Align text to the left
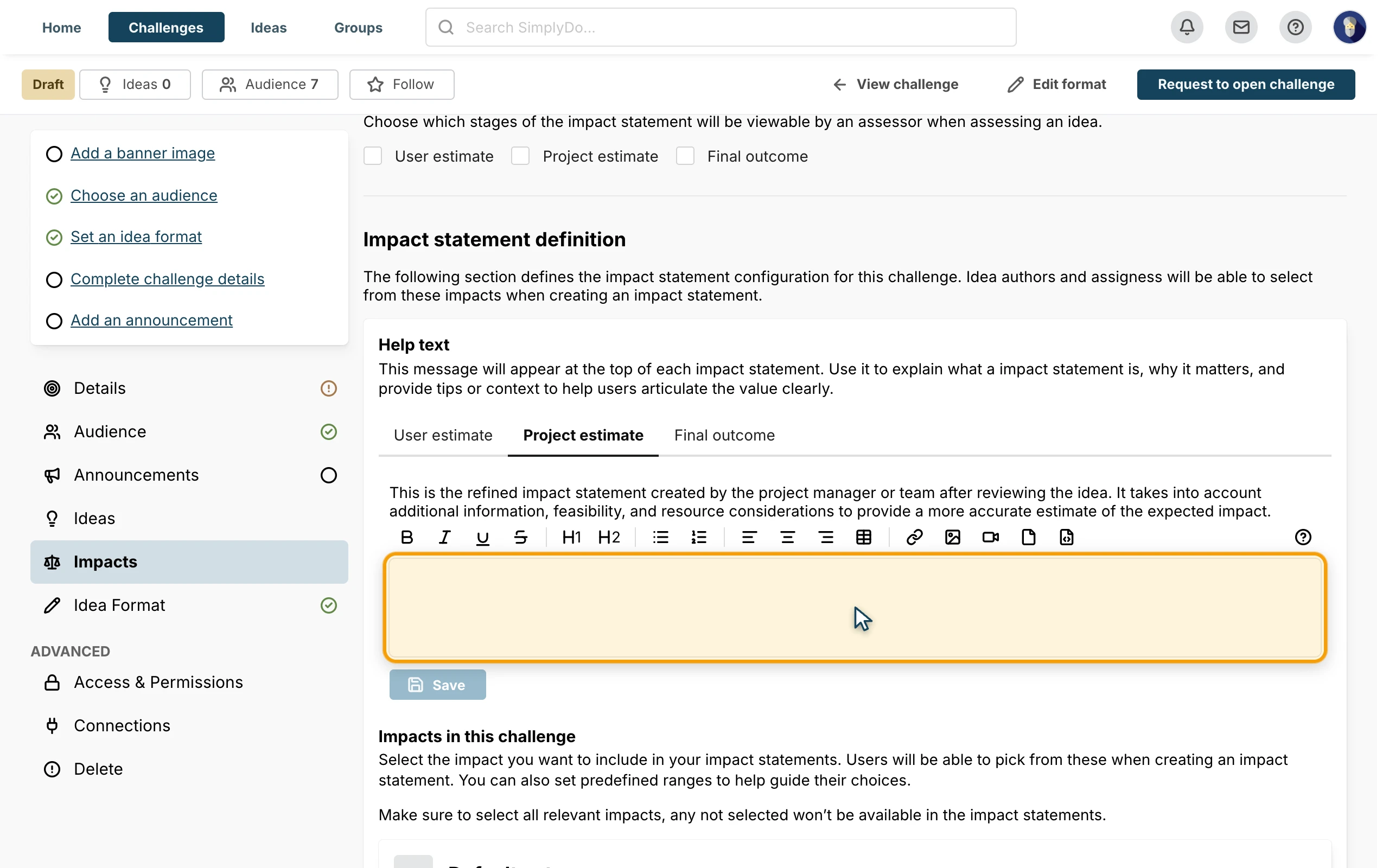Screen dimensions: 1389x868 point(749,537)
